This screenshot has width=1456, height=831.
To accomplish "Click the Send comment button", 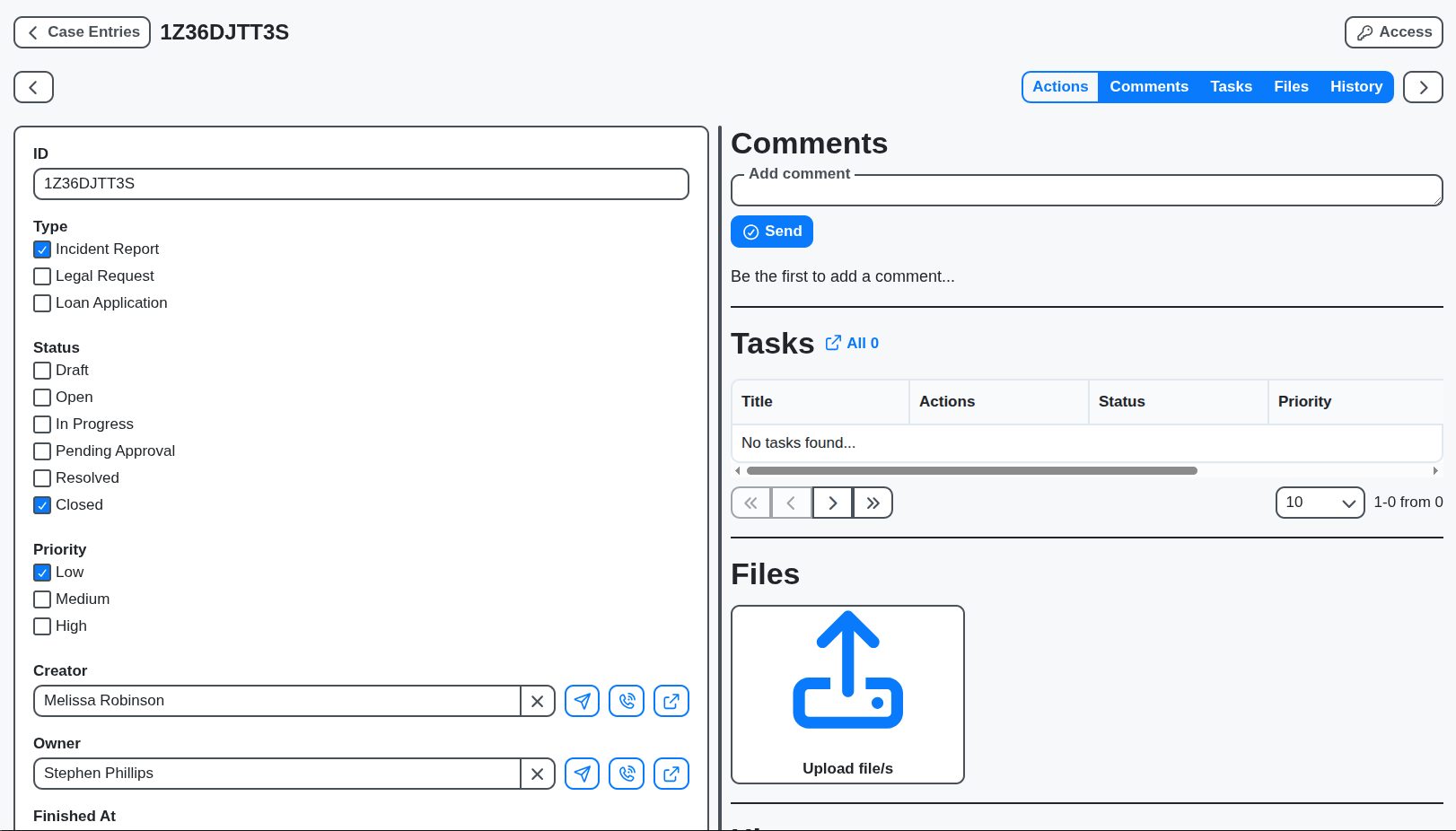I will tap(771, 231).
